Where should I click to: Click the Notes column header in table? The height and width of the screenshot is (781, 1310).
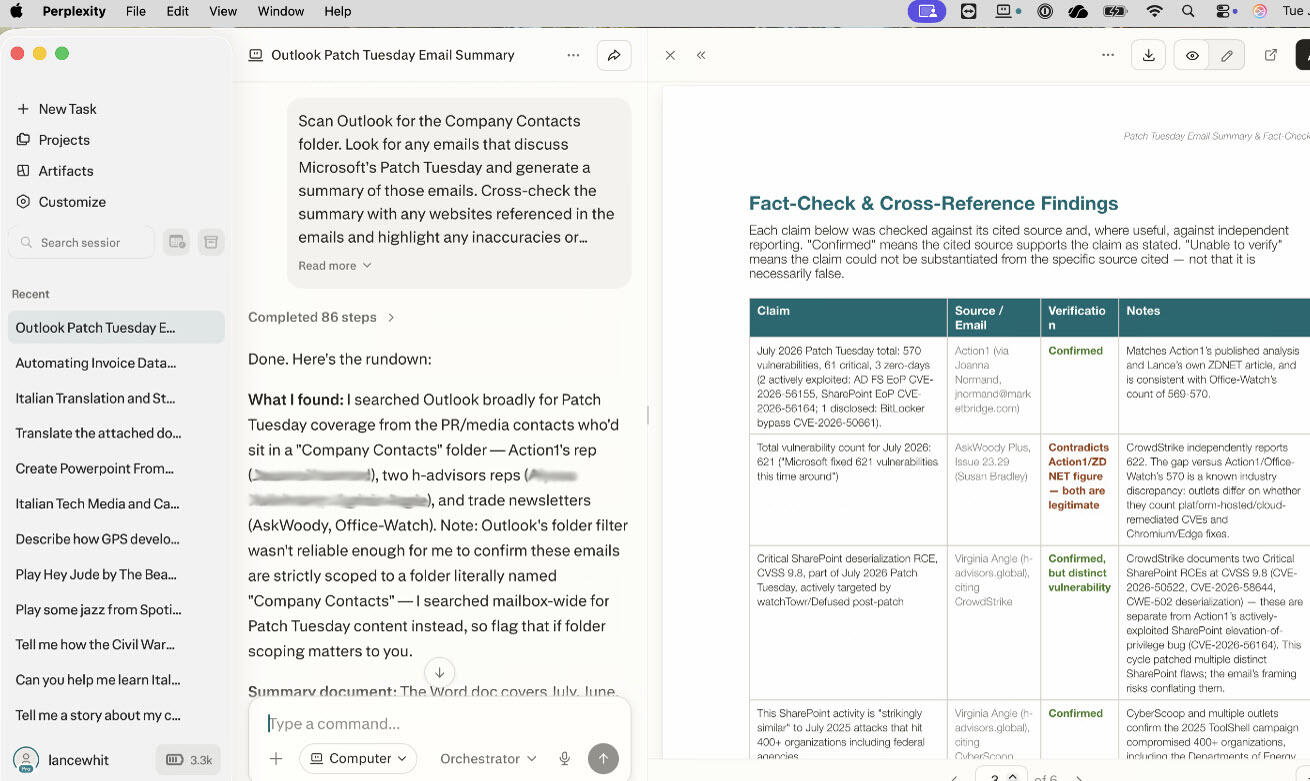(x=1214, y=317)
